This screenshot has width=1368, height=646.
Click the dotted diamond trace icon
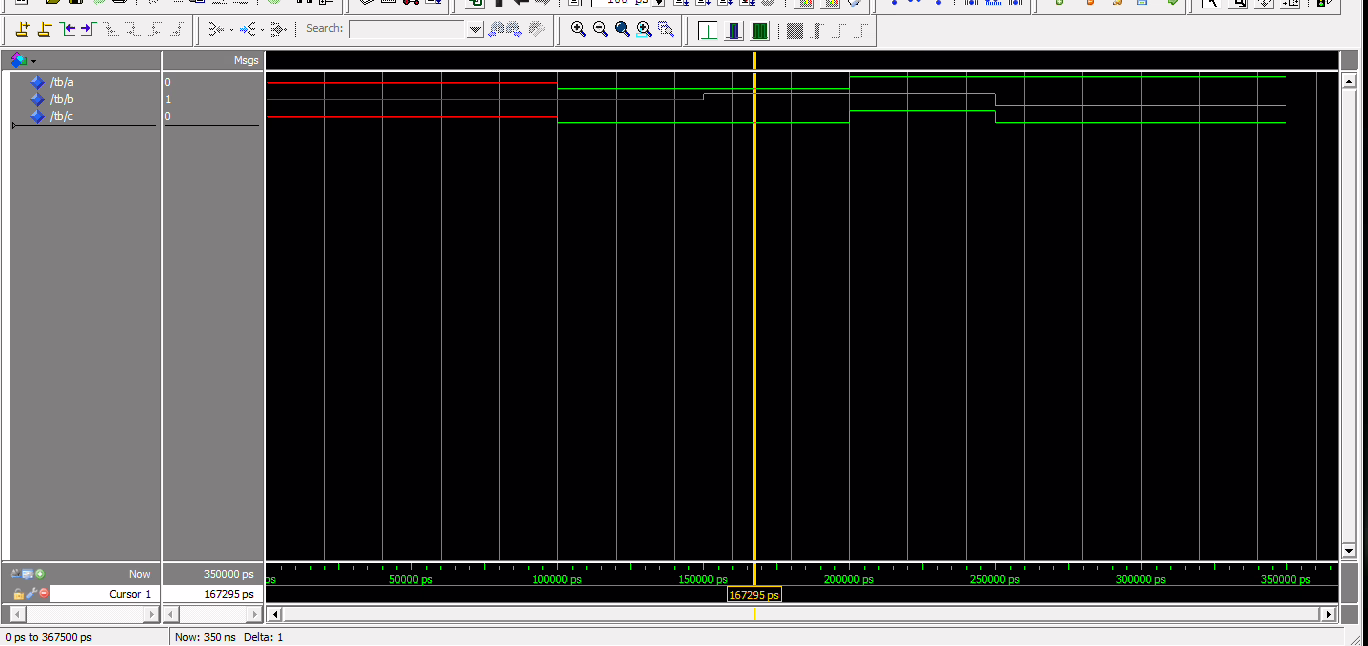click(279, 29)
